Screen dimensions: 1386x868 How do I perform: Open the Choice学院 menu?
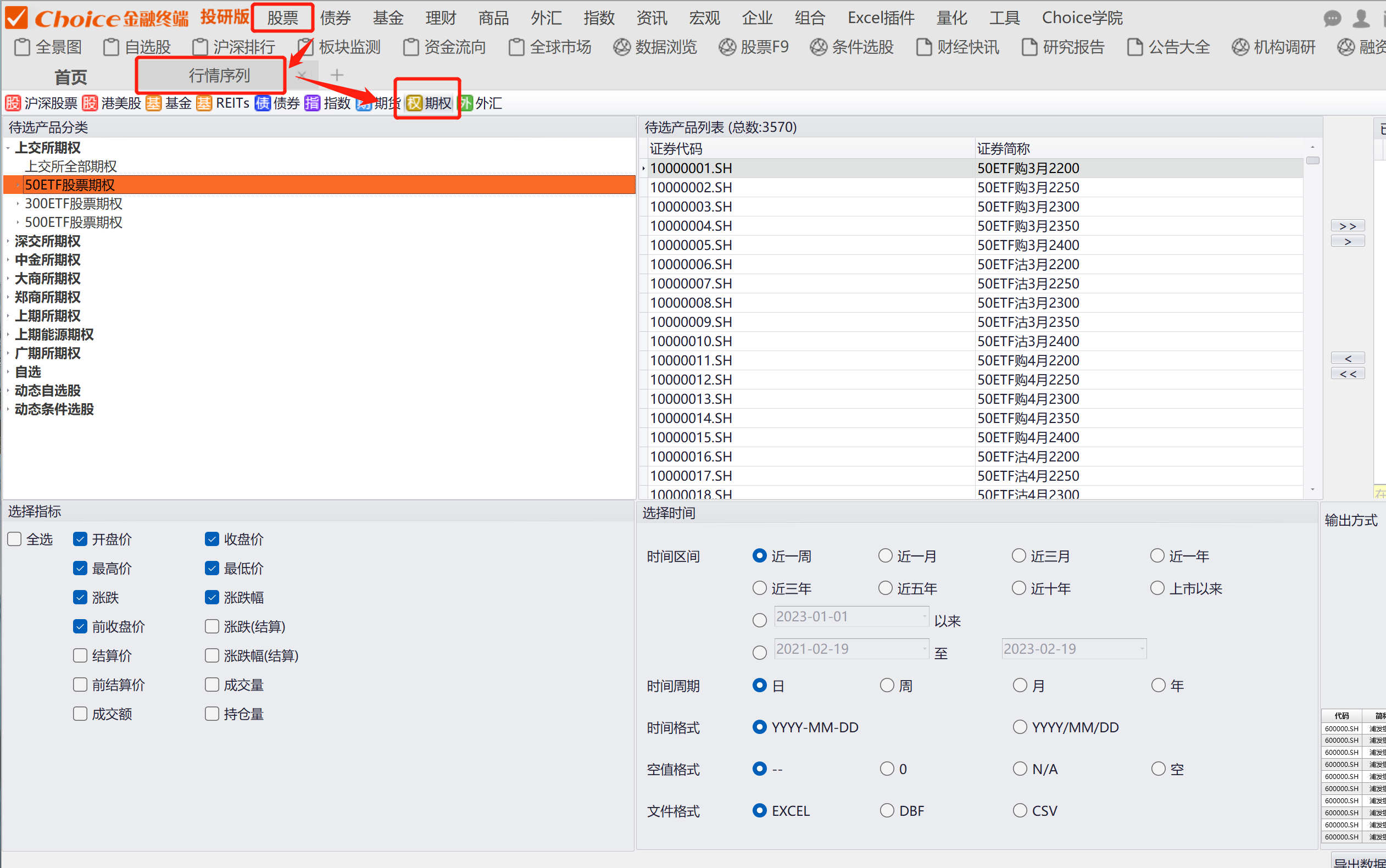(x=1082, y=18)
